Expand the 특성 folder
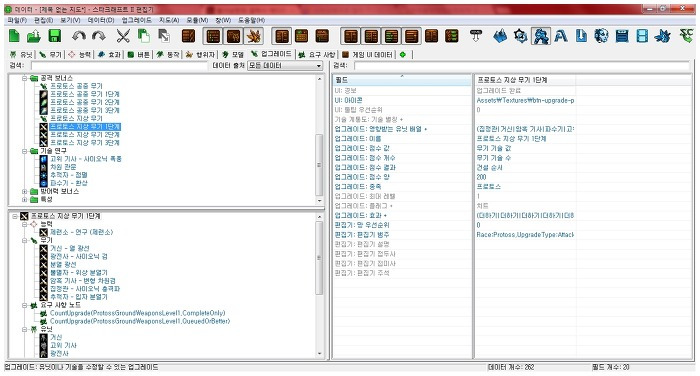 pos(25,200)
